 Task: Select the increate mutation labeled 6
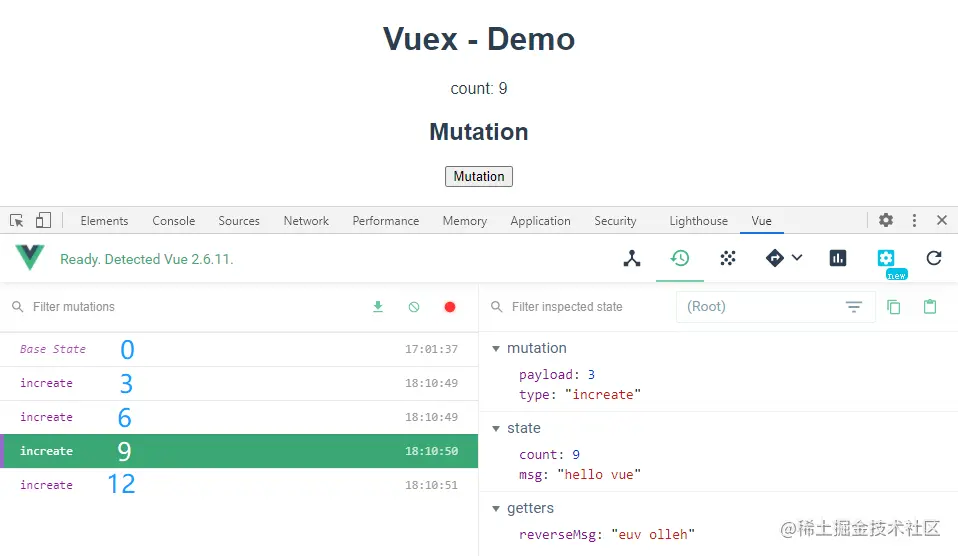[x=239, y=417]
